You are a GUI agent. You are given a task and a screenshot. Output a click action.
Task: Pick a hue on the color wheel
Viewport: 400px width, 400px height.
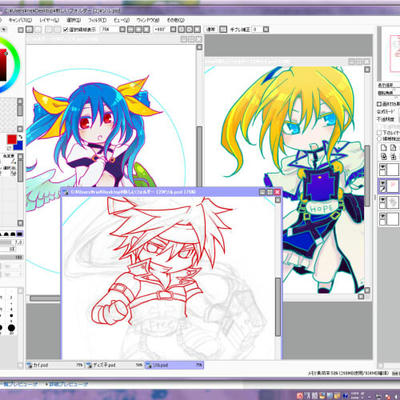tap(10, 65)
